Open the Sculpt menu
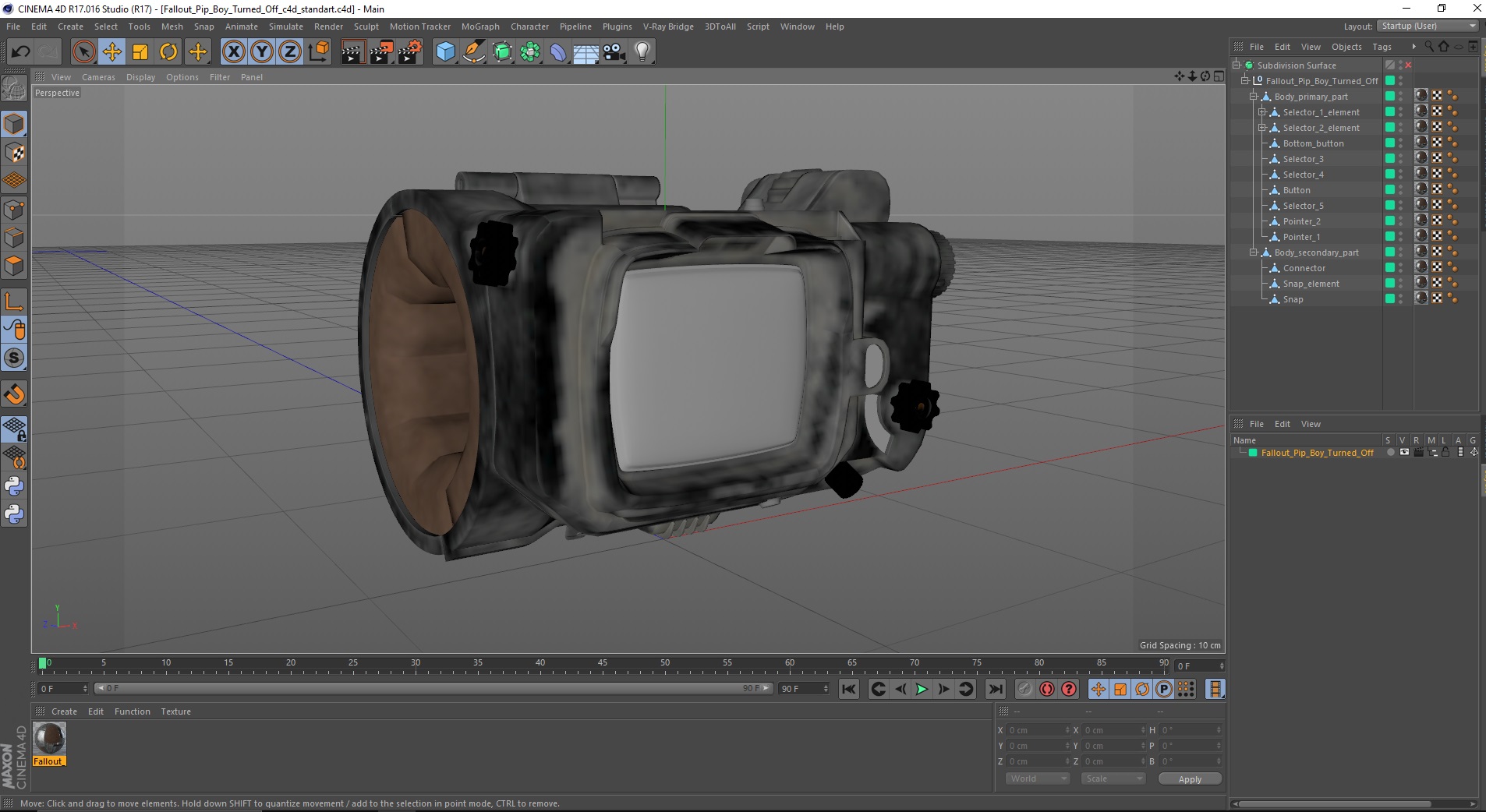Viewport: 1486px width, 812px height. click(x=366, y=26)
